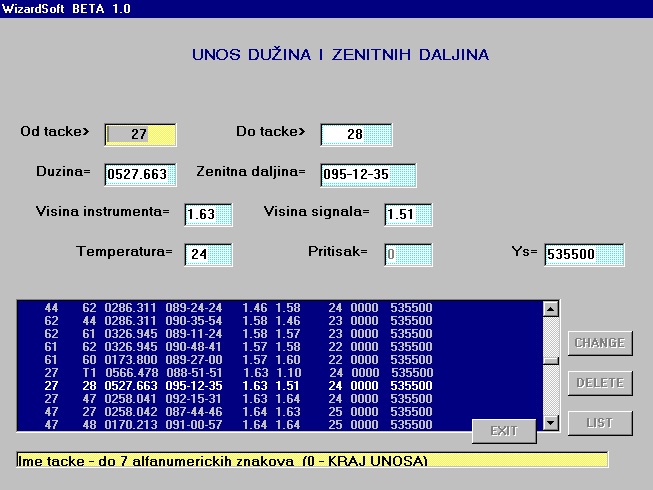Click the Visina signala field
This screenshot has width=653, height=490.
[x=408, y=214]
